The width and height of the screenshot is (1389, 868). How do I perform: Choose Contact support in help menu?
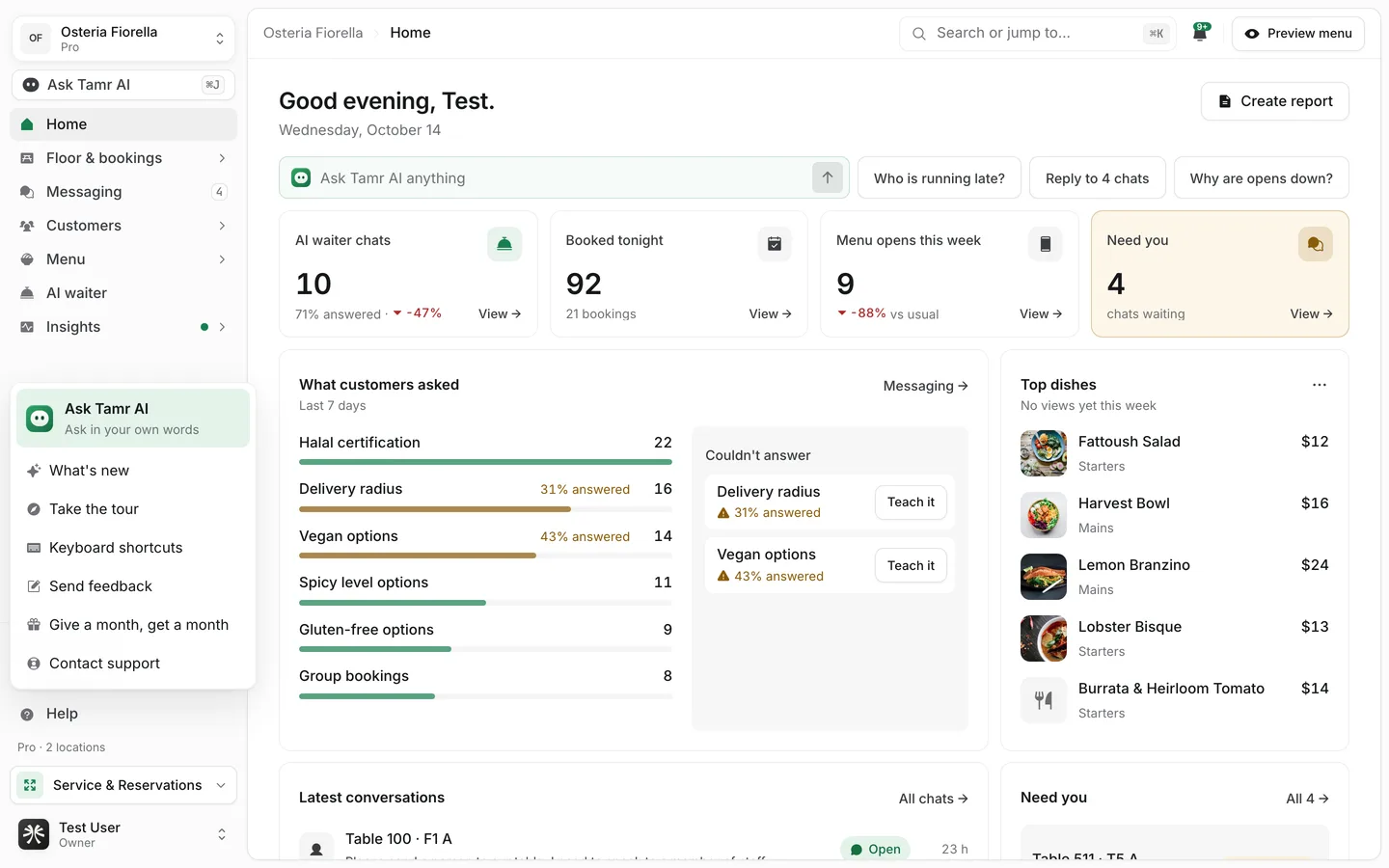coord(133,664)
